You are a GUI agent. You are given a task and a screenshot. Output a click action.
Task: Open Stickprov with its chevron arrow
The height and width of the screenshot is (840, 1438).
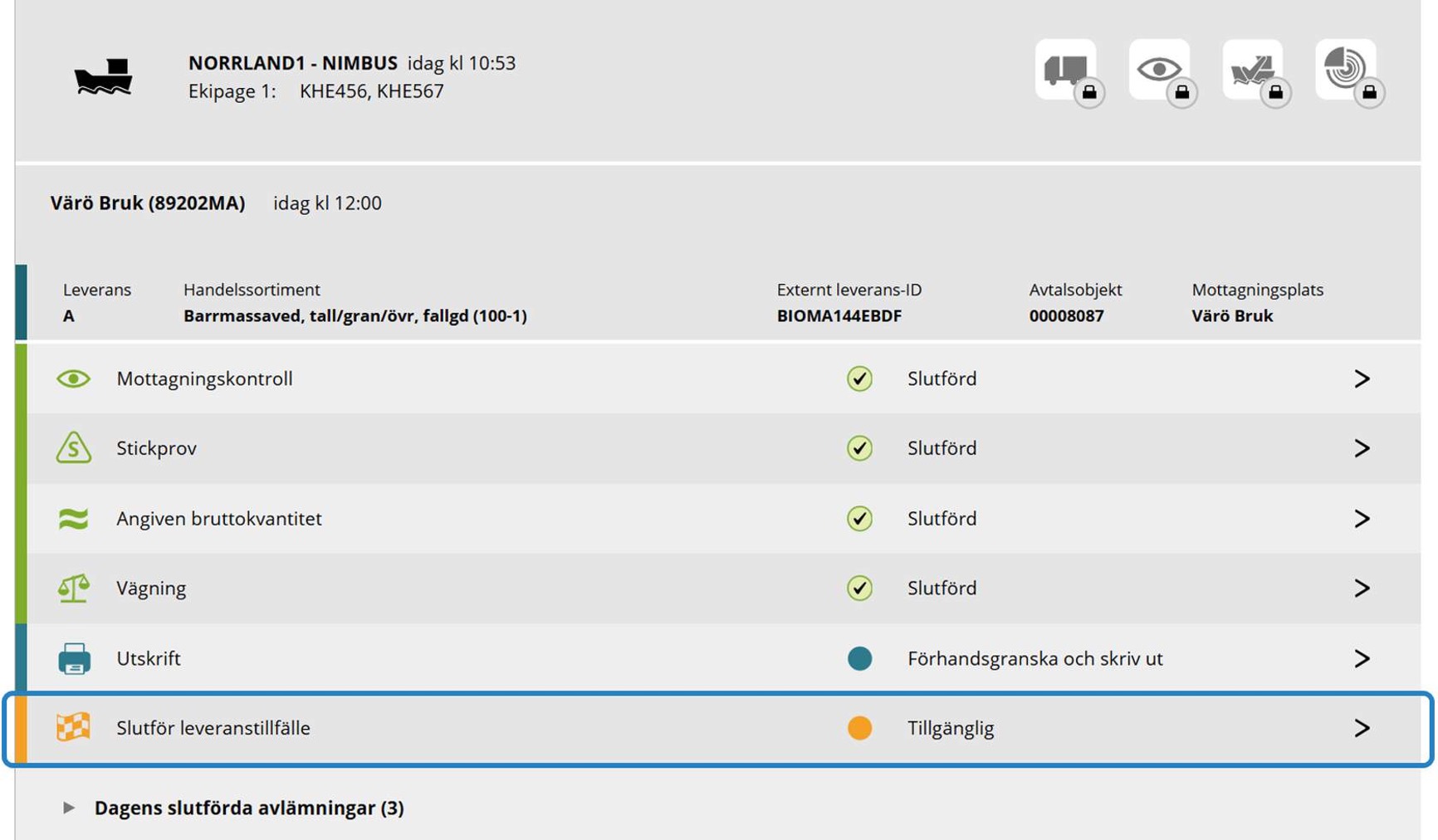1362,448
